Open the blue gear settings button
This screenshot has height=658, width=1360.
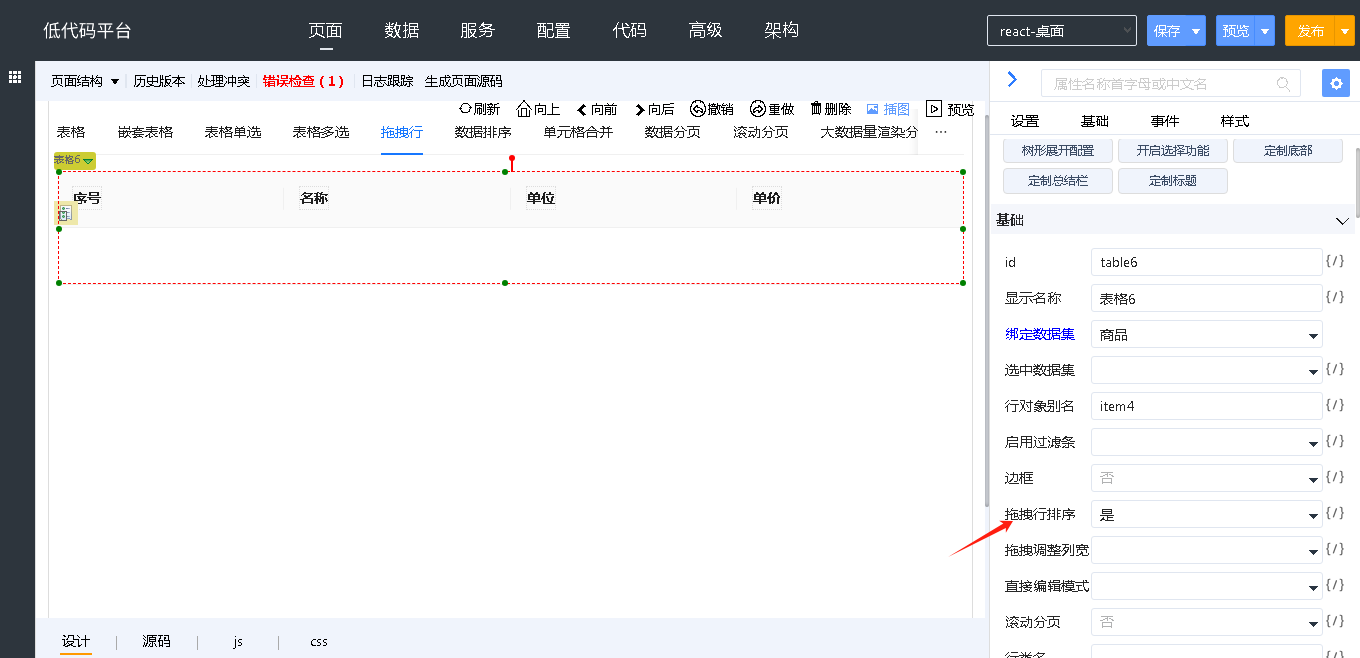tap(1336, 83)
